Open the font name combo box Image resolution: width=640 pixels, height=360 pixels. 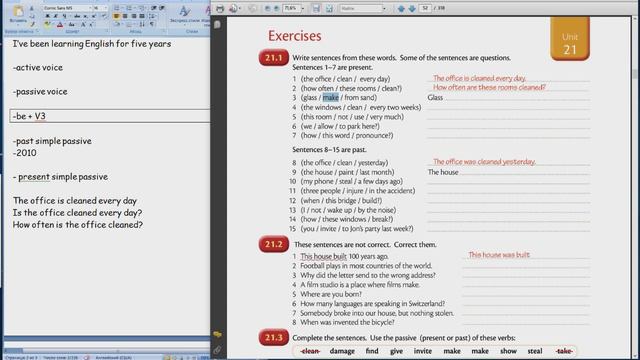point(67,8)
